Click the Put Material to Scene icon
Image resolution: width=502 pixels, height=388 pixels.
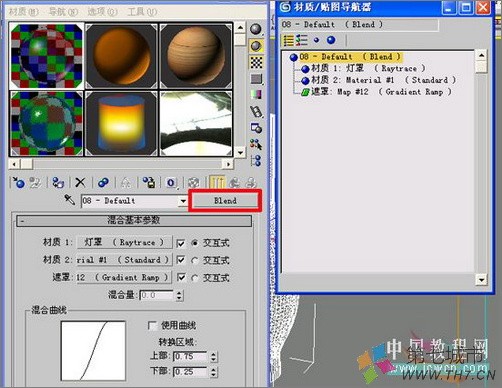(35, 182)
